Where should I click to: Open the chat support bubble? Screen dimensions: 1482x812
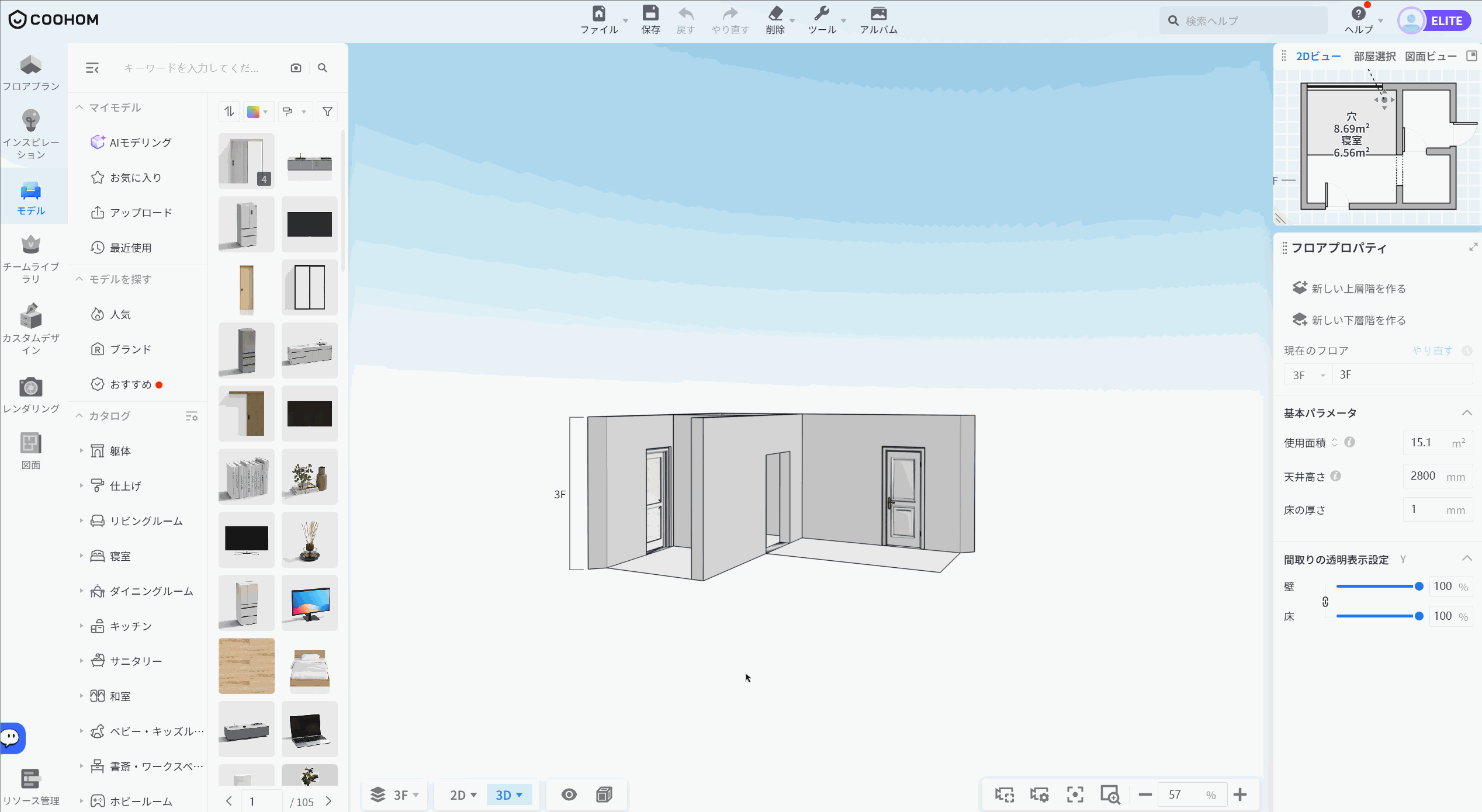[12, 738]
